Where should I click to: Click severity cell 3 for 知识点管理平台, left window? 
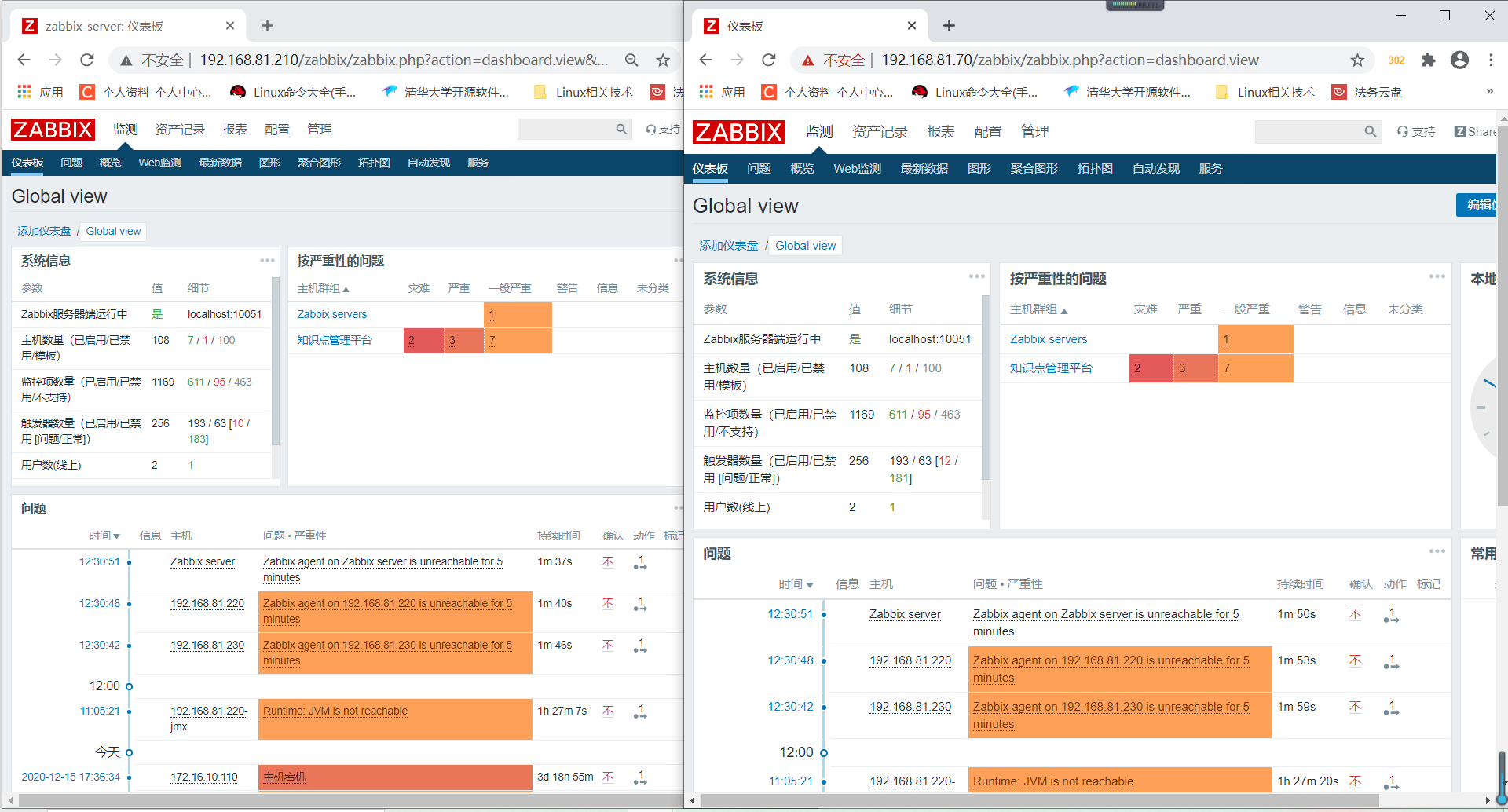[x=464, y=341]
